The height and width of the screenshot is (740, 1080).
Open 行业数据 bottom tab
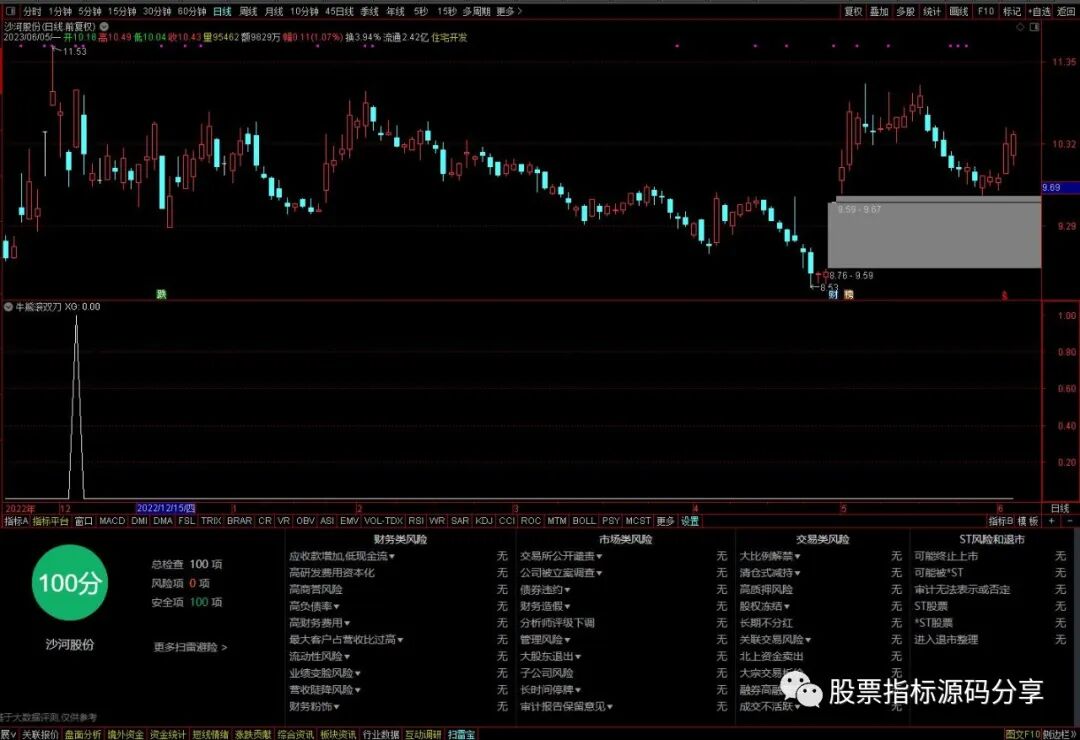(x=381, y=734)
